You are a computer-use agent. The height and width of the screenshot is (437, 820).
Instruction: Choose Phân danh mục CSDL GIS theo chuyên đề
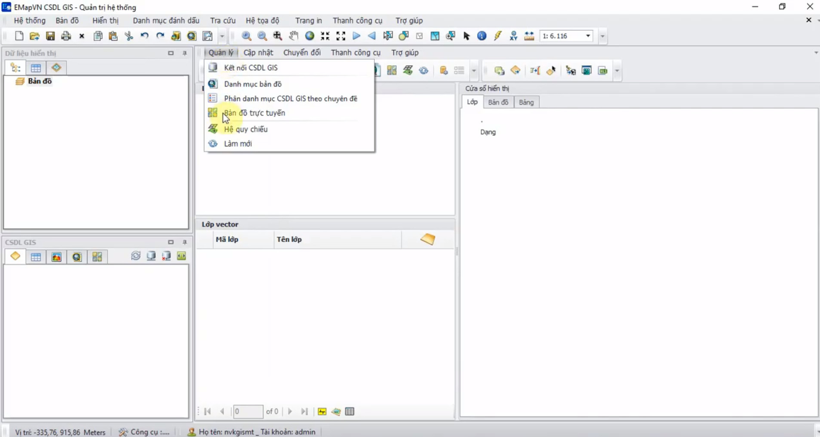(289, 98)
